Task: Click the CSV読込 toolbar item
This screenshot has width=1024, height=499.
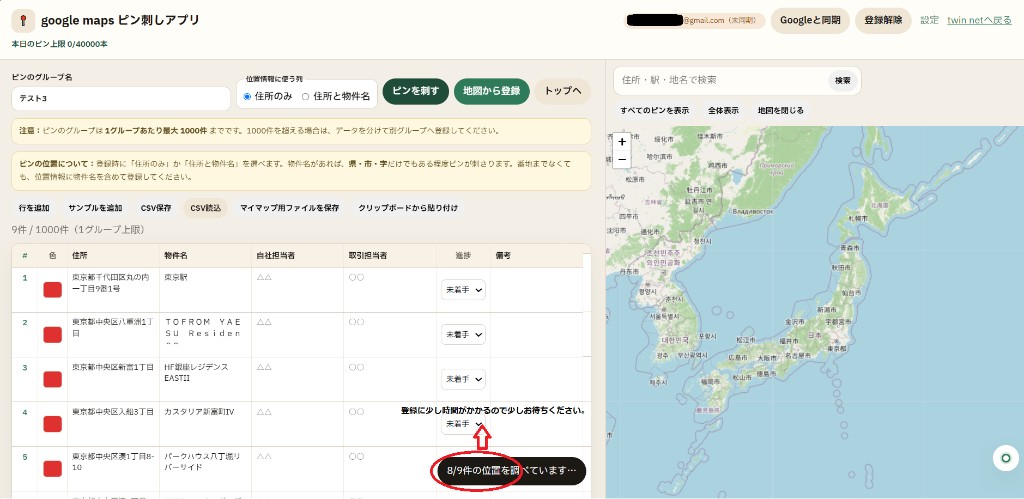Action: (x=206, y=208)
